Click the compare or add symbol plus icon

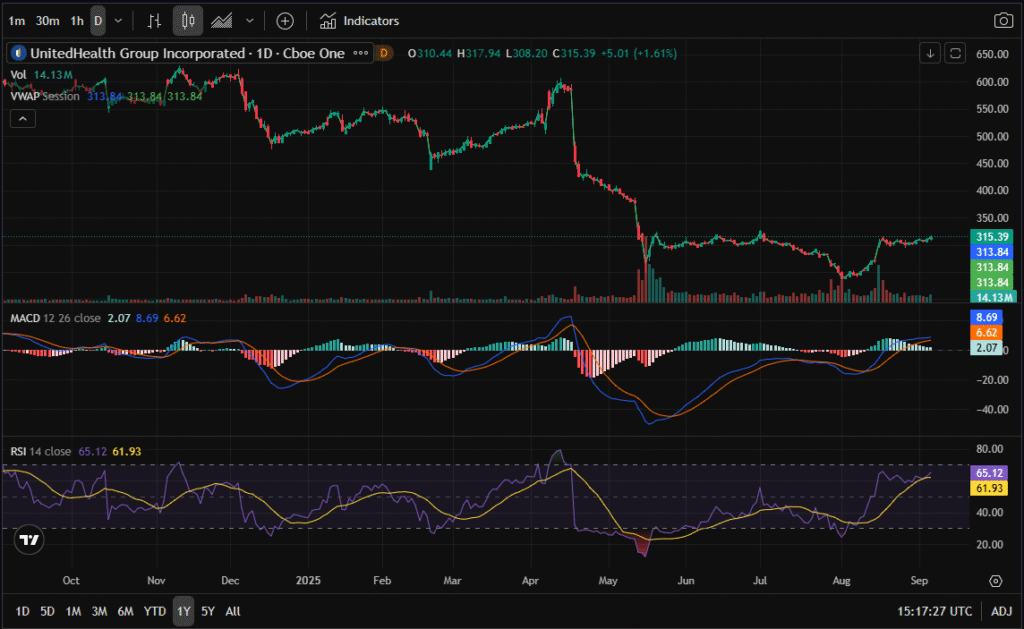pos(285,20)
